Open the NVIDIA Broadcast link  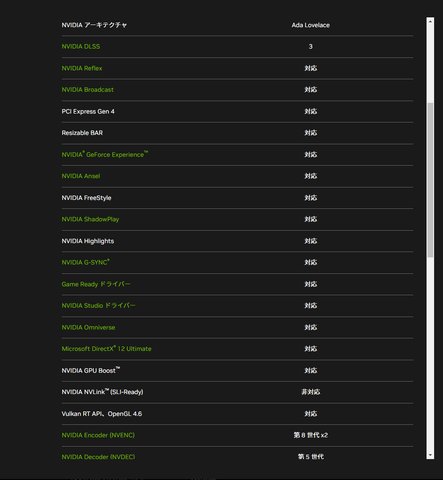point(88,90)
